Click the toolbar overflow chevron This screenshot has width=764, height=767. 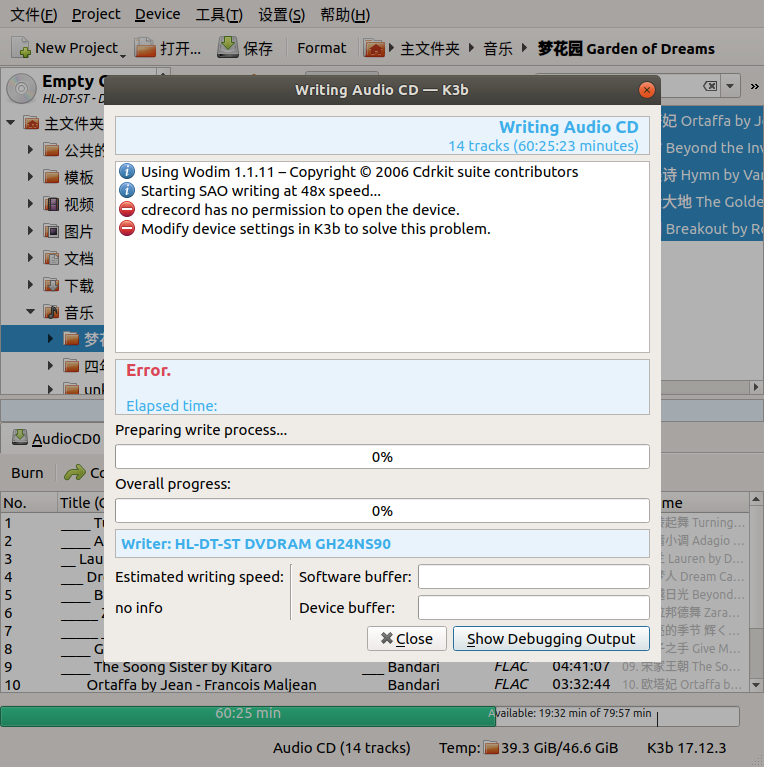754,87
